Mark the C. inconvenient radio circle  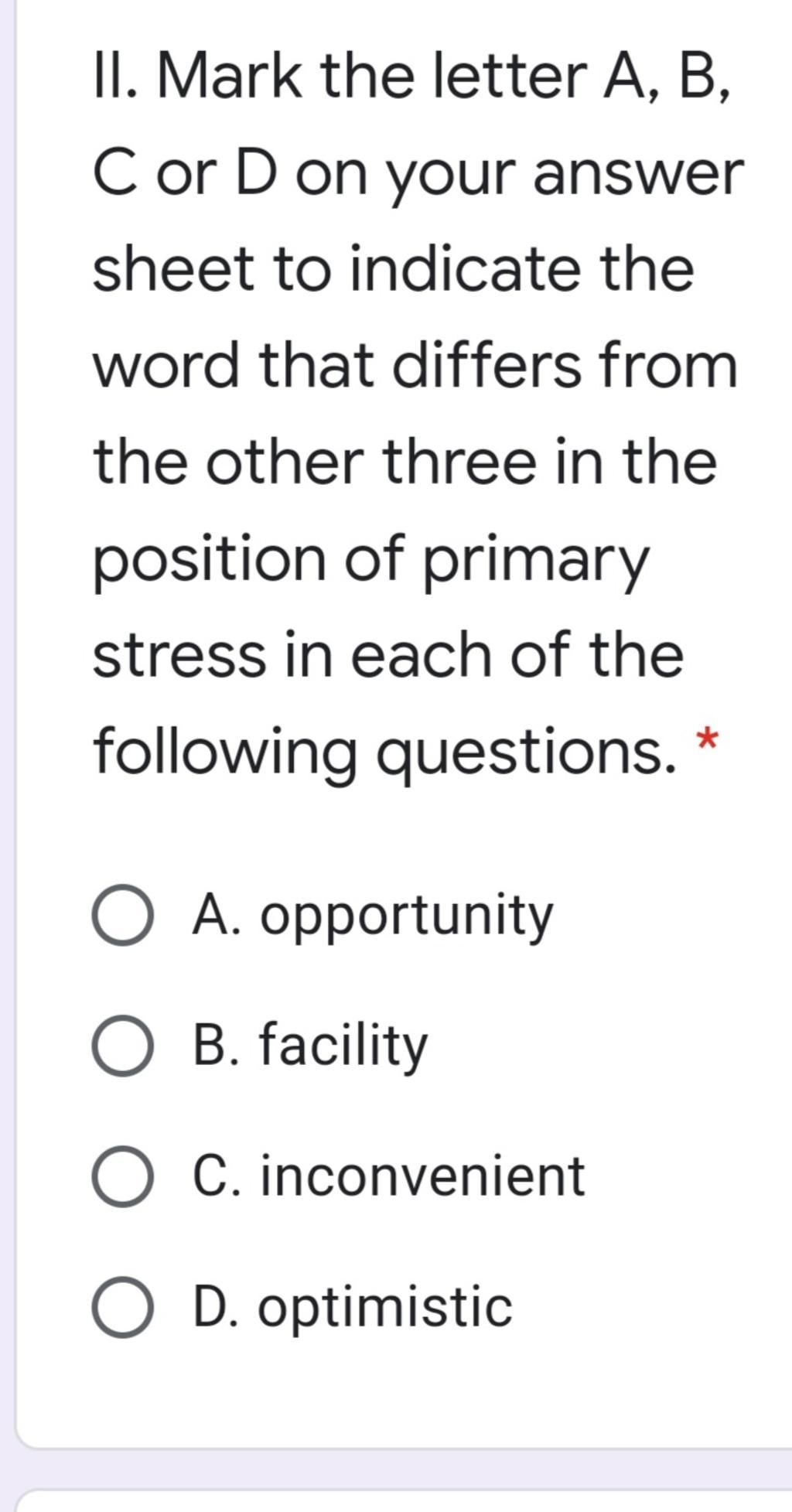[122, 1176]
